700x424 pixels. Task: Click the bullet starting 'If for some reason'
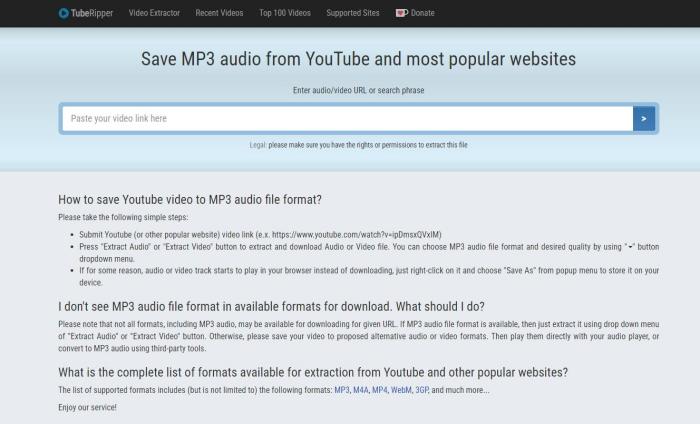pyautogui.click(x=369, y=276)
